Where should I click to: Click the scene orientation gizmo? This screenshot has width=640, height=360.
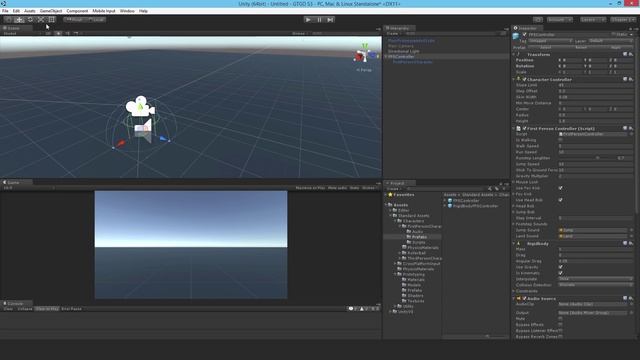(x=364, y=55)
